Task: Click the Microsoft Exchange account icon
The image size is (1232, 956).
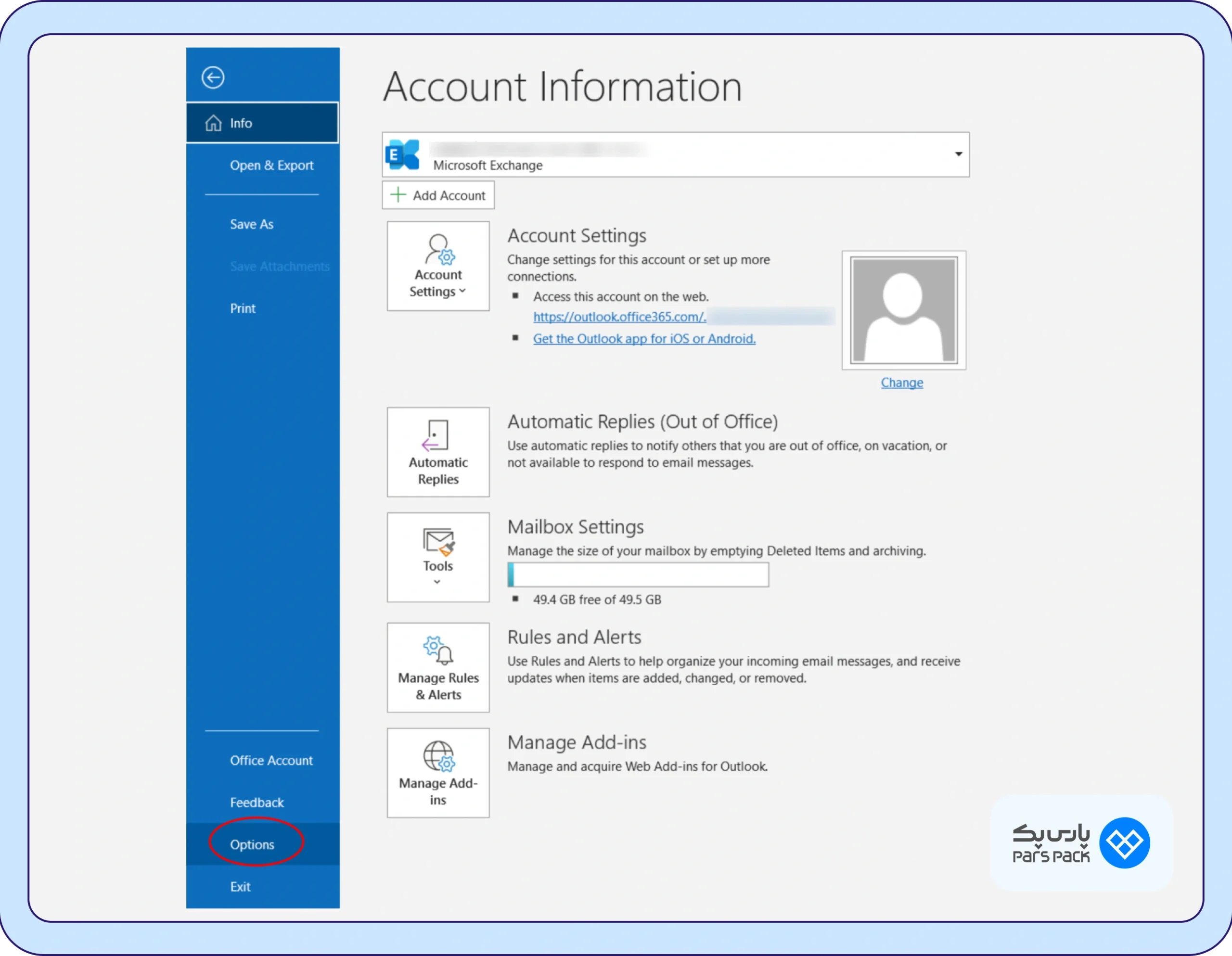Action: (x=403, y=154)
